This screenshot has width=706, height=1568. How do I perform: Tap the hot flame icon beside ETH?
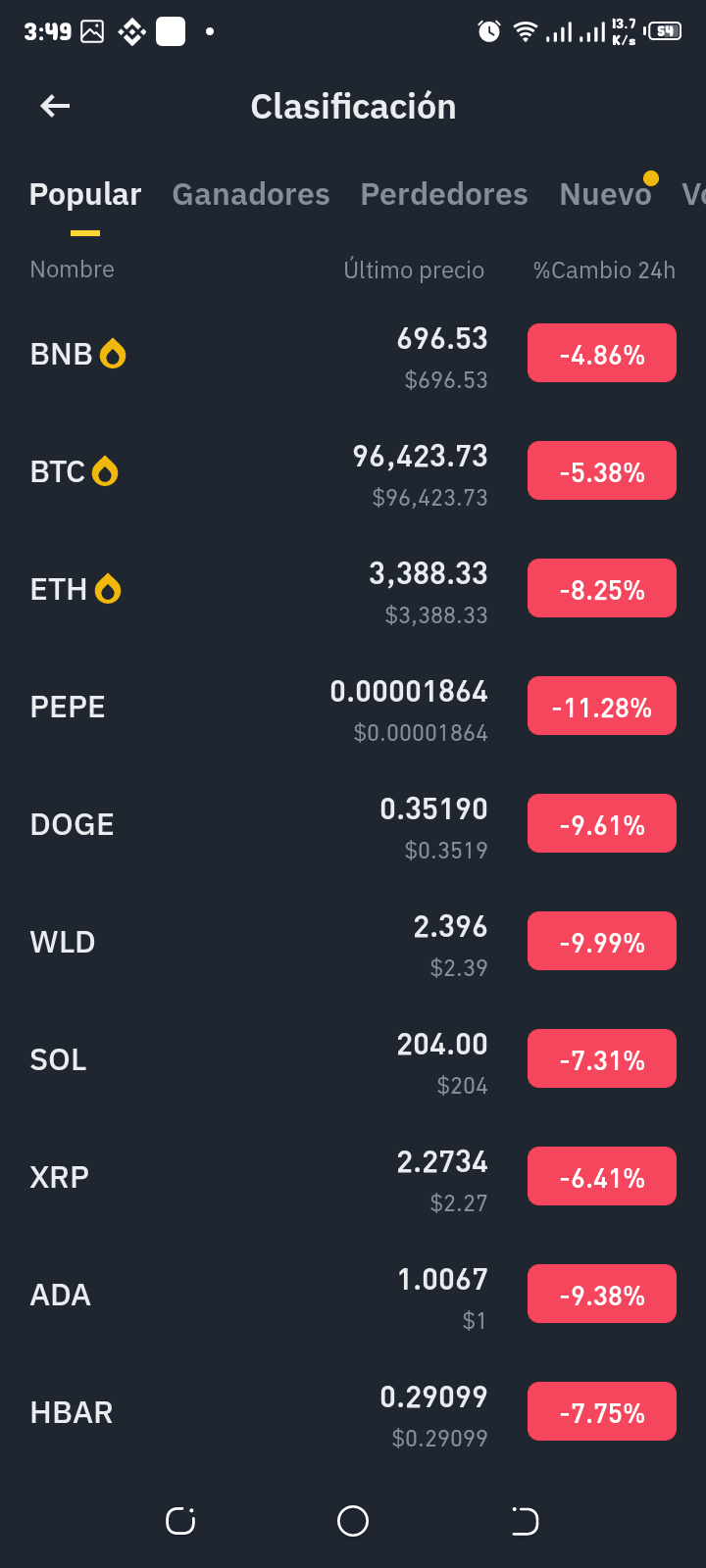(108, 589)
